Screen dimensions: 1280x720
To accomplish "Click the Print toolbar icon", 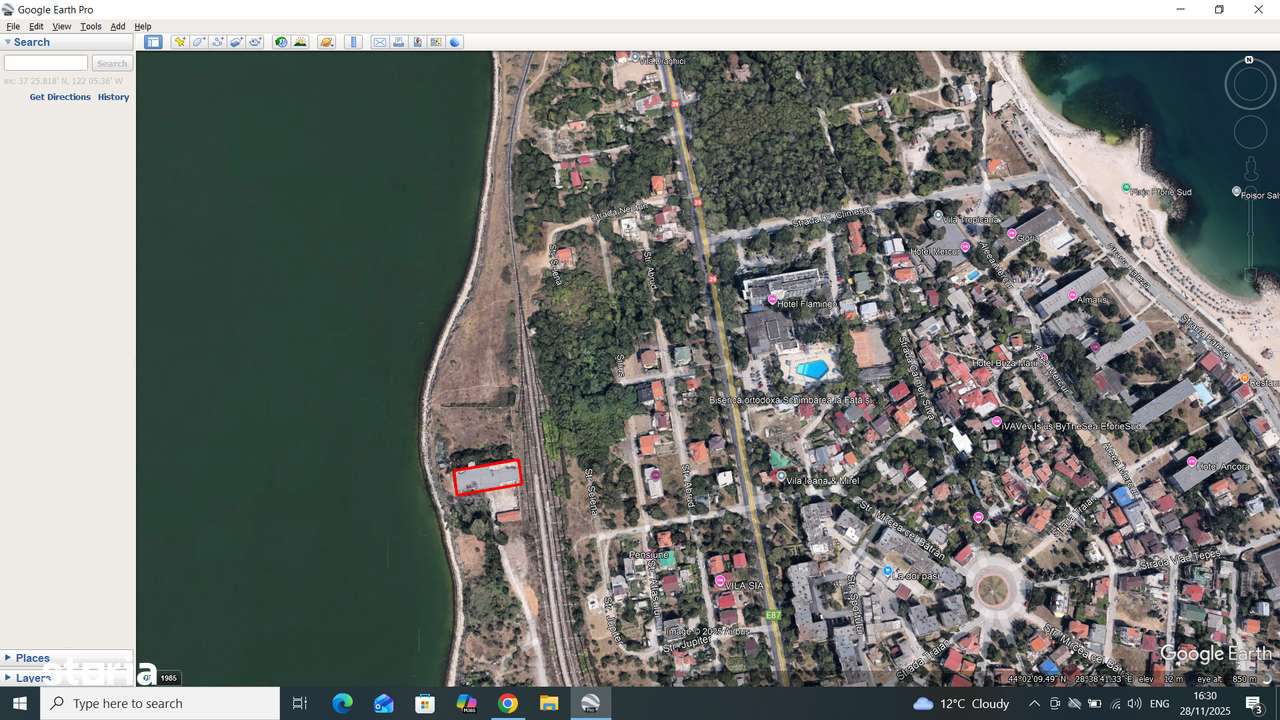I will (399, 42).
